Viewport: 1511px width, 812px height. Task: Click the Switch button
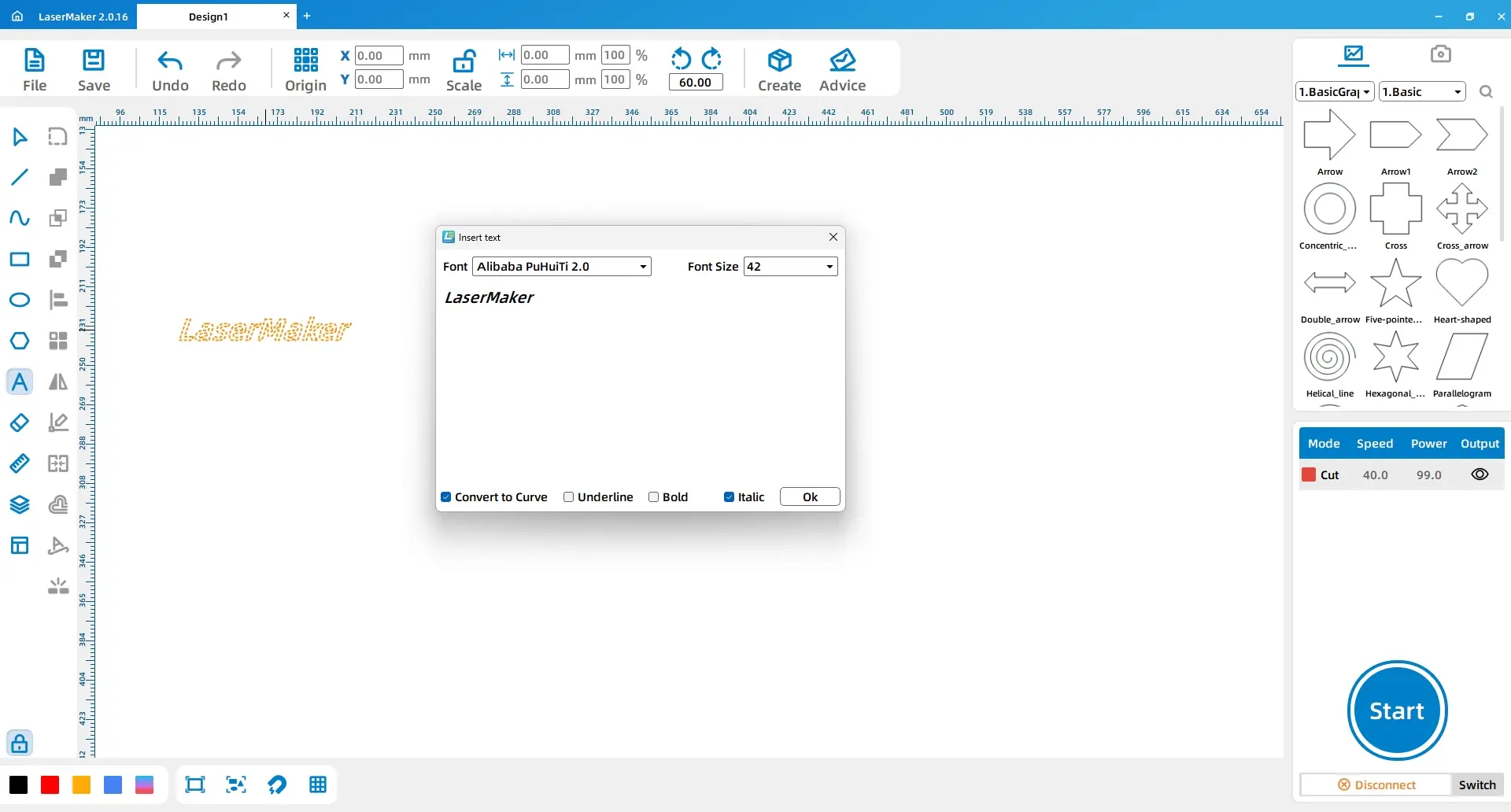pyautogui.click(x=1477, y=785)
